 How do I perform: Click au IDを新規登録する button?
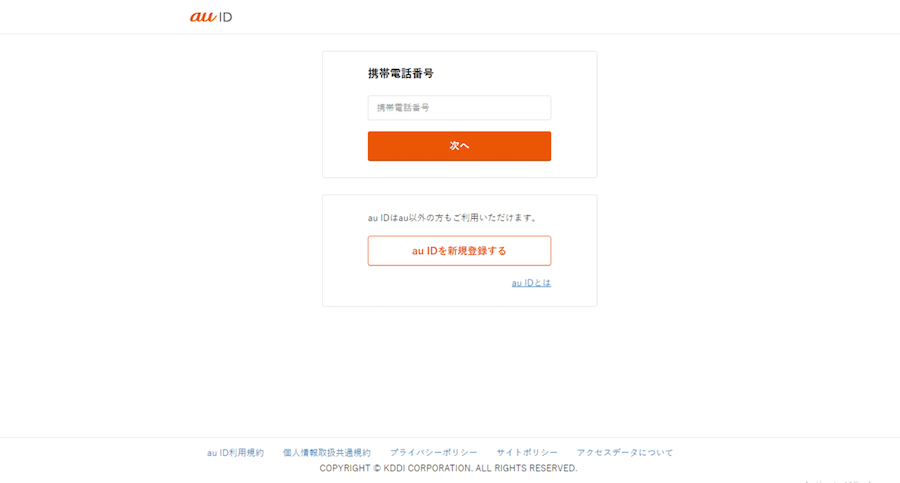click(459, 251)
